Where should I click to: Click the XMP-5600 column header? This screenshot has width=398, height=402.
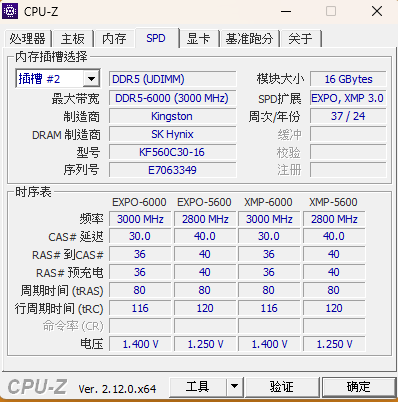coord(333,202)
